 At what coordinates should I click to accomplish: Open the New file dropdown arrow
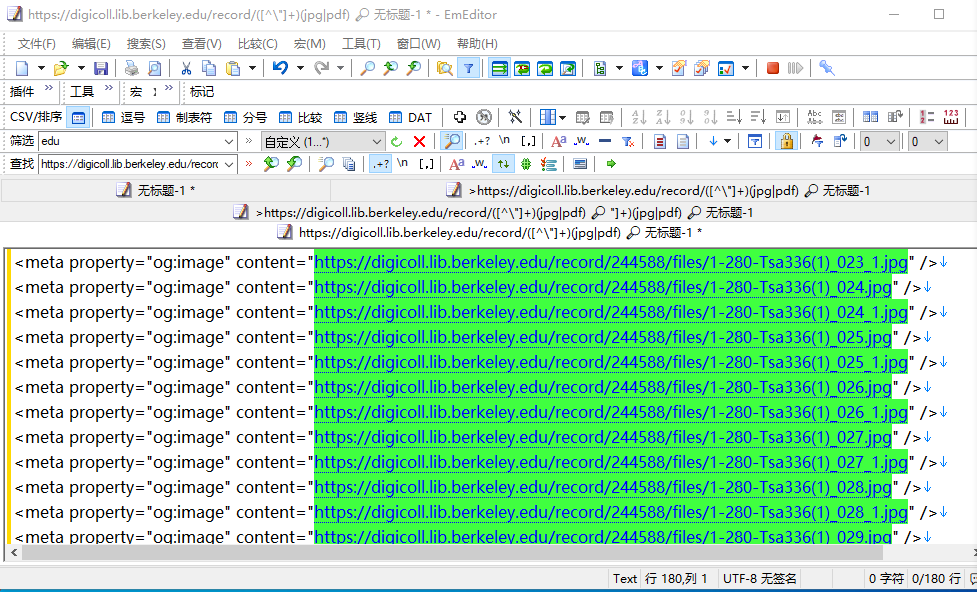[x=41, y=68]
